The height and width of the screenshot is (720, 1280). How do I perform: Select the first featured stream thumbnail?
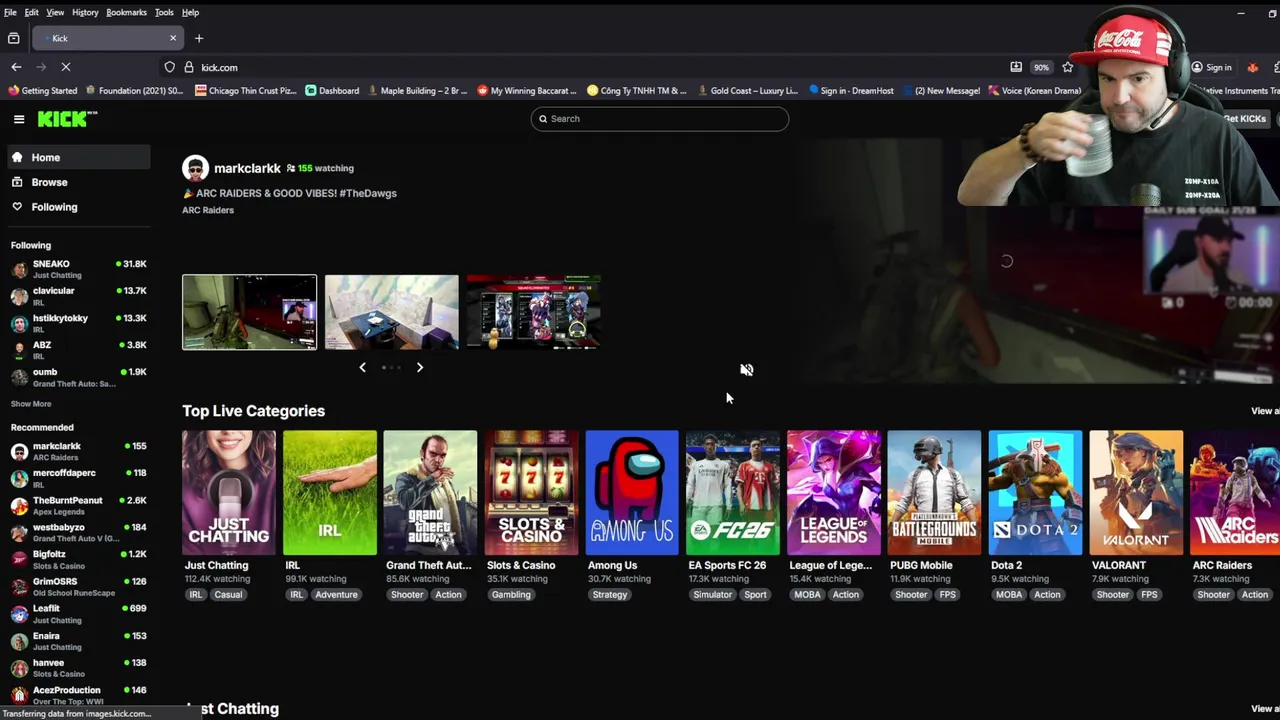(x=249, y=312)
